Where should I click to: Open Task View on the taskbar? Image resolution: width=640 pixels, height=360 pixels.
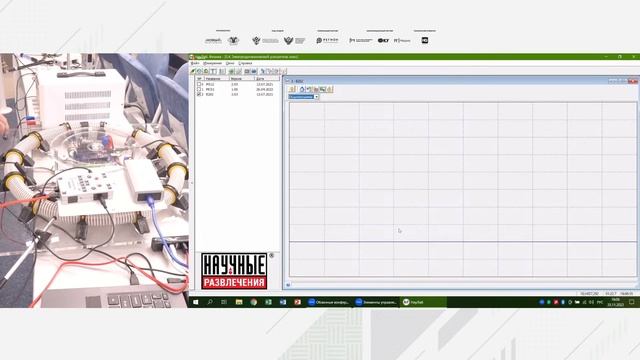(224, 302)
